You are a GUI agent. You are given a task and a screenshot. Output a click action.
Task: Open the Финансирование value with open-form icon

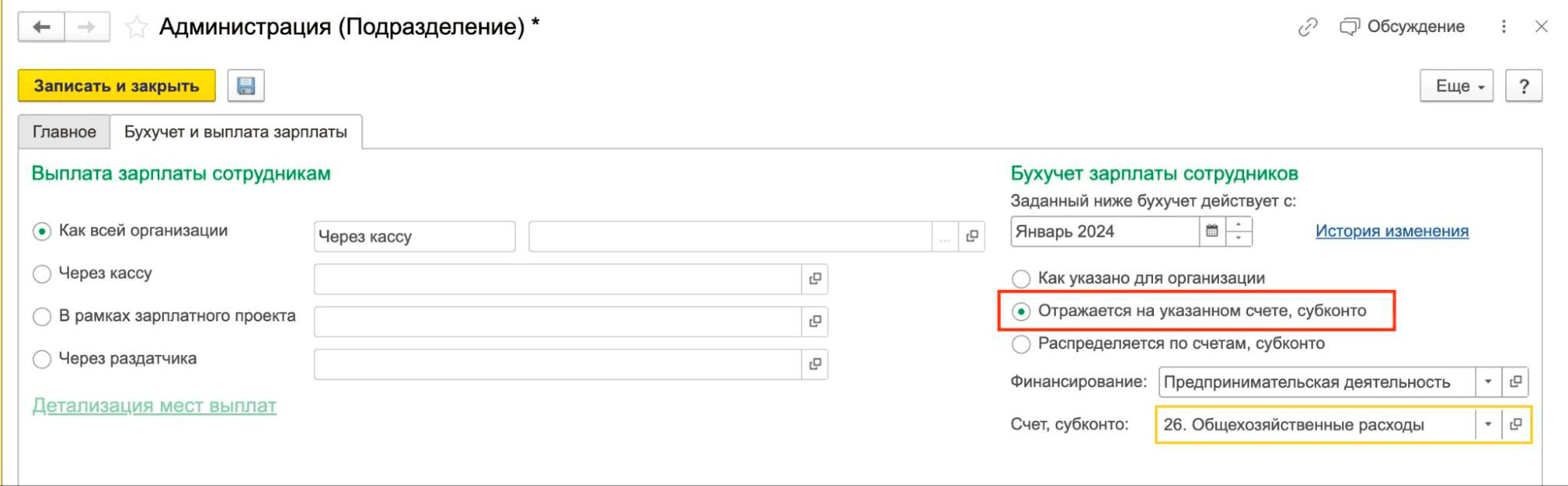(x=1515, y=382)
